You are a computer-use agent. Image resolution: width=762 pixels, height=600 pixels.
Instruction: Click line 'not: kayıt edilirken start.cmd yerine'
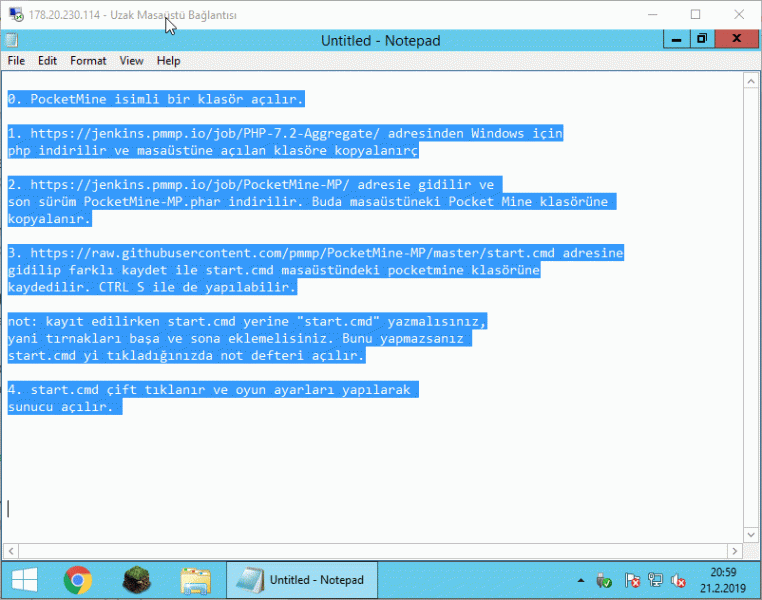(x=247, y=322)
